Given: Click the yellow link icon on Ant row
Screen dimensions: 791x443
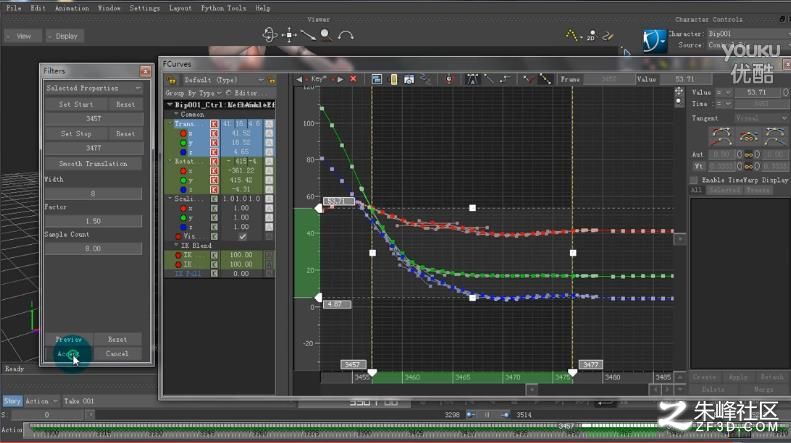Looking at the screenshot, I should pos(749,154).
